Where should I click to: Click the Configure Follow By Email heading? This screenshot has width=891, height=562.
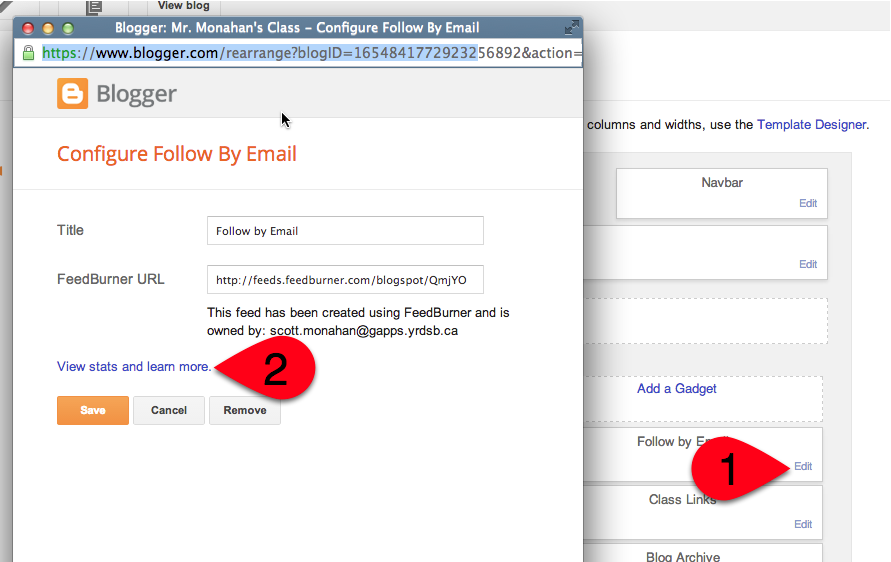click(x=177, y=154)
